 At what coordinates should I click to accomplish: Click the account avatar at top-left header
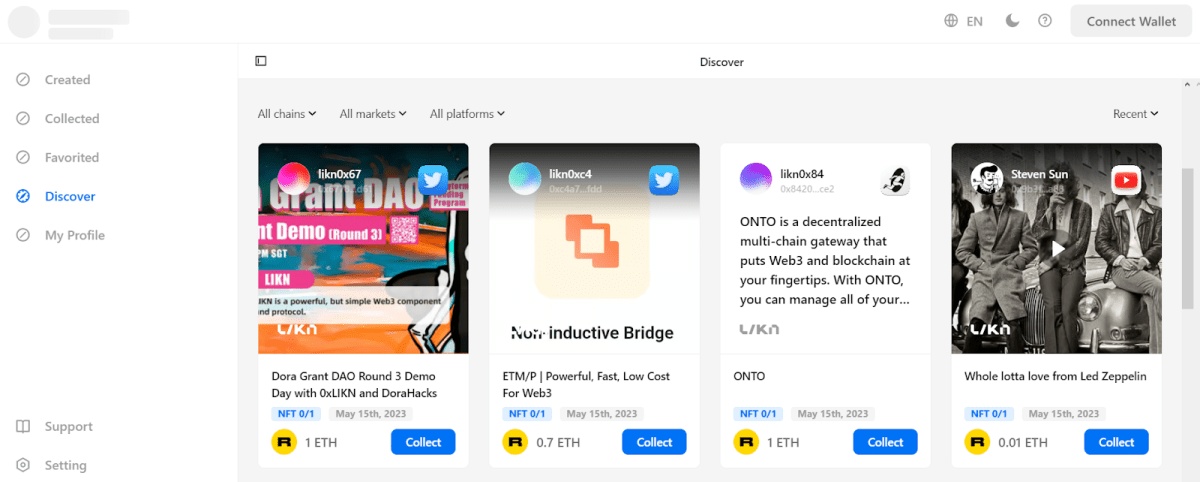point(23,22)
